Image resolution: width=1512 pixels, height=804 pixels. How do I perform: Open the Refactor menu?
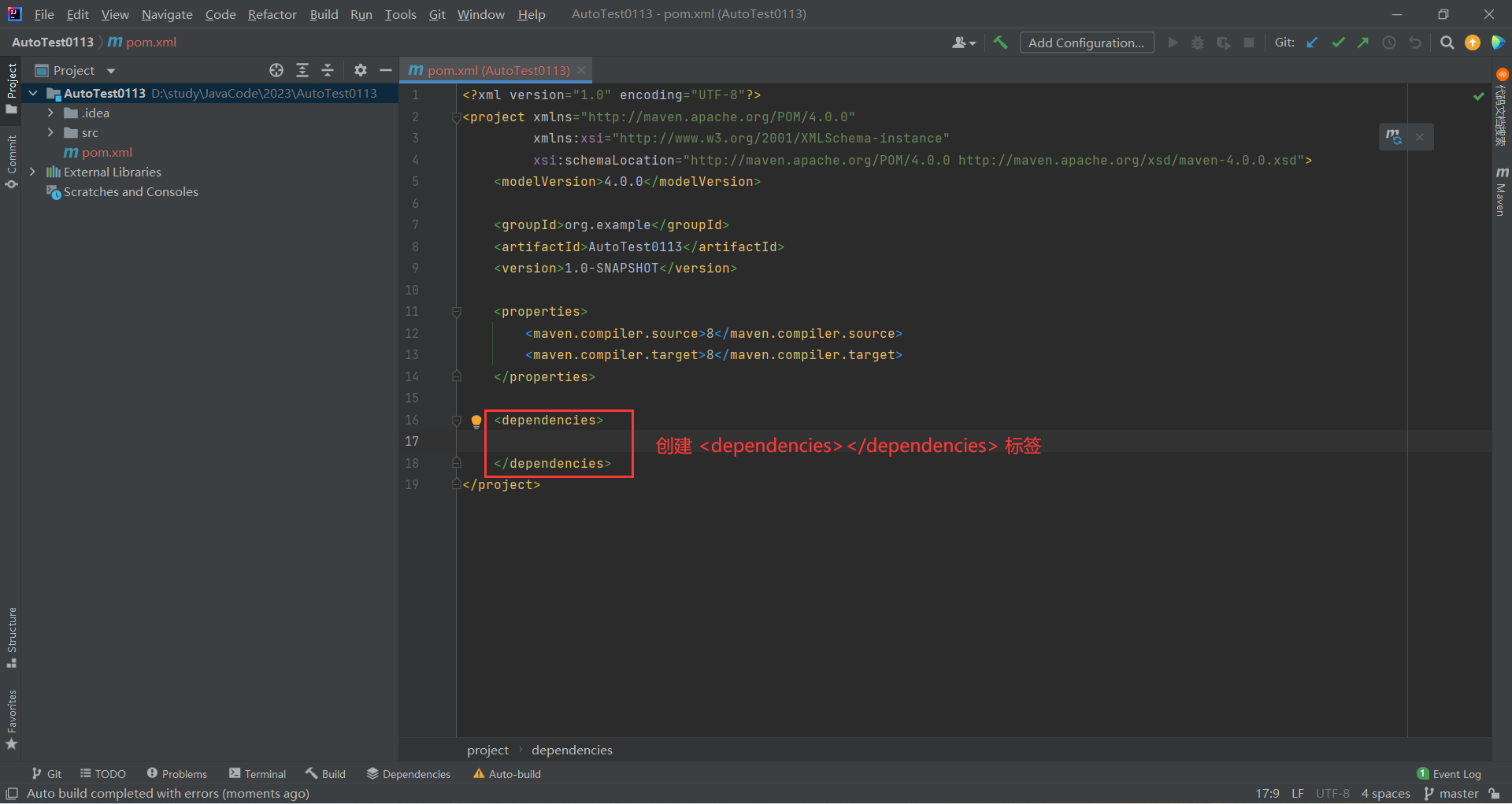[x=272, y=14]
